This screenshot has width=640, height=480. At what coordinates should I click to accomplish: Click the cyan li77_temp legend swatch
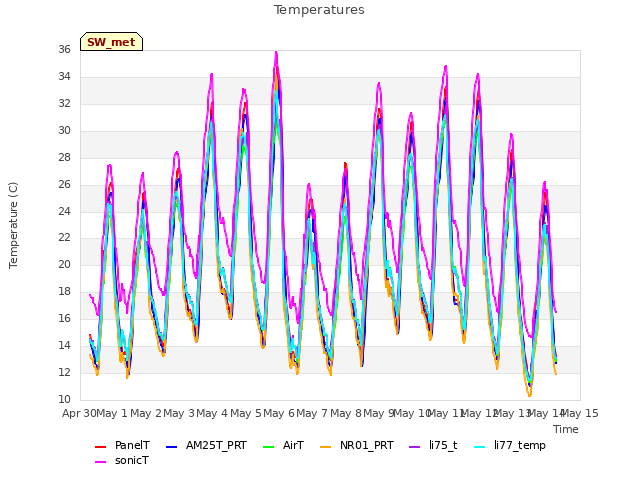(480, 447)
